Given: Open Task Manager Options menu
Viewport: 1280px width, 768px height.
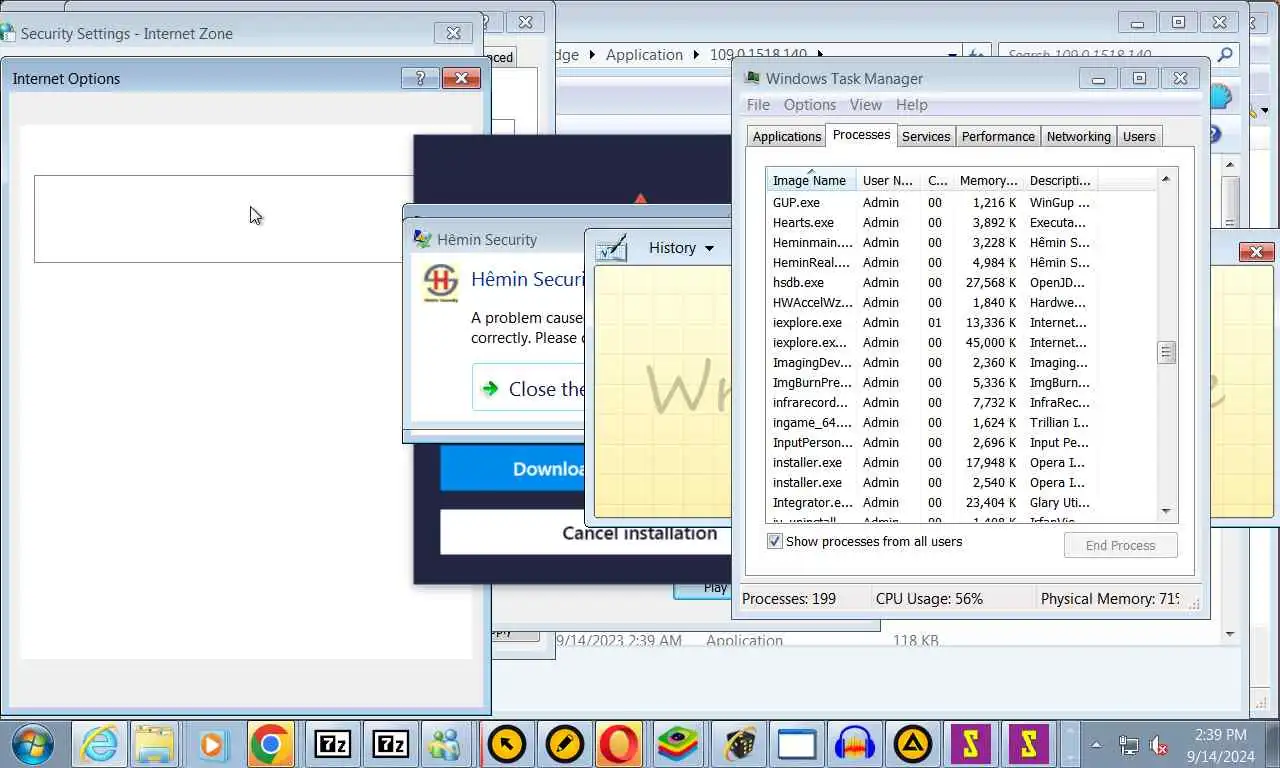Looking at the screenshot, I should pos(810,105).
